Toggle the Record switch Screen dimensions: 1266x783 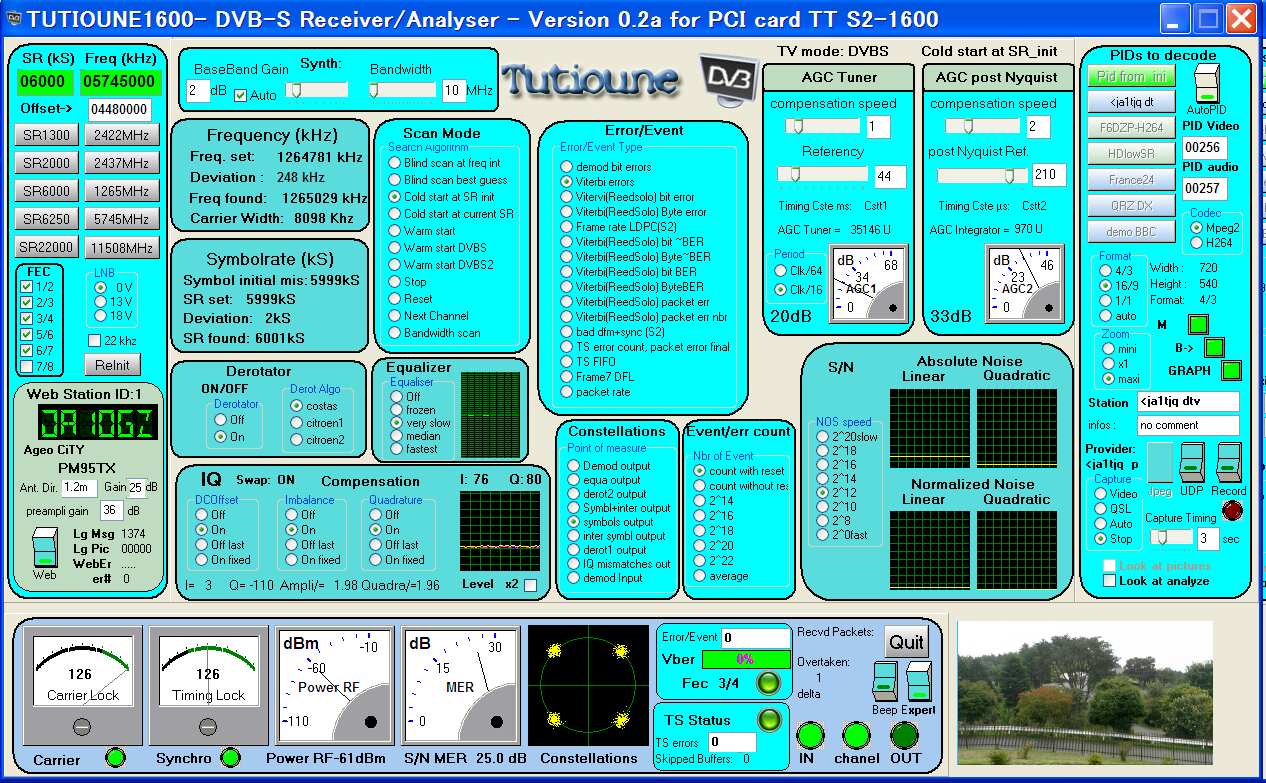pyautogui.click(x=1228, y=463)
